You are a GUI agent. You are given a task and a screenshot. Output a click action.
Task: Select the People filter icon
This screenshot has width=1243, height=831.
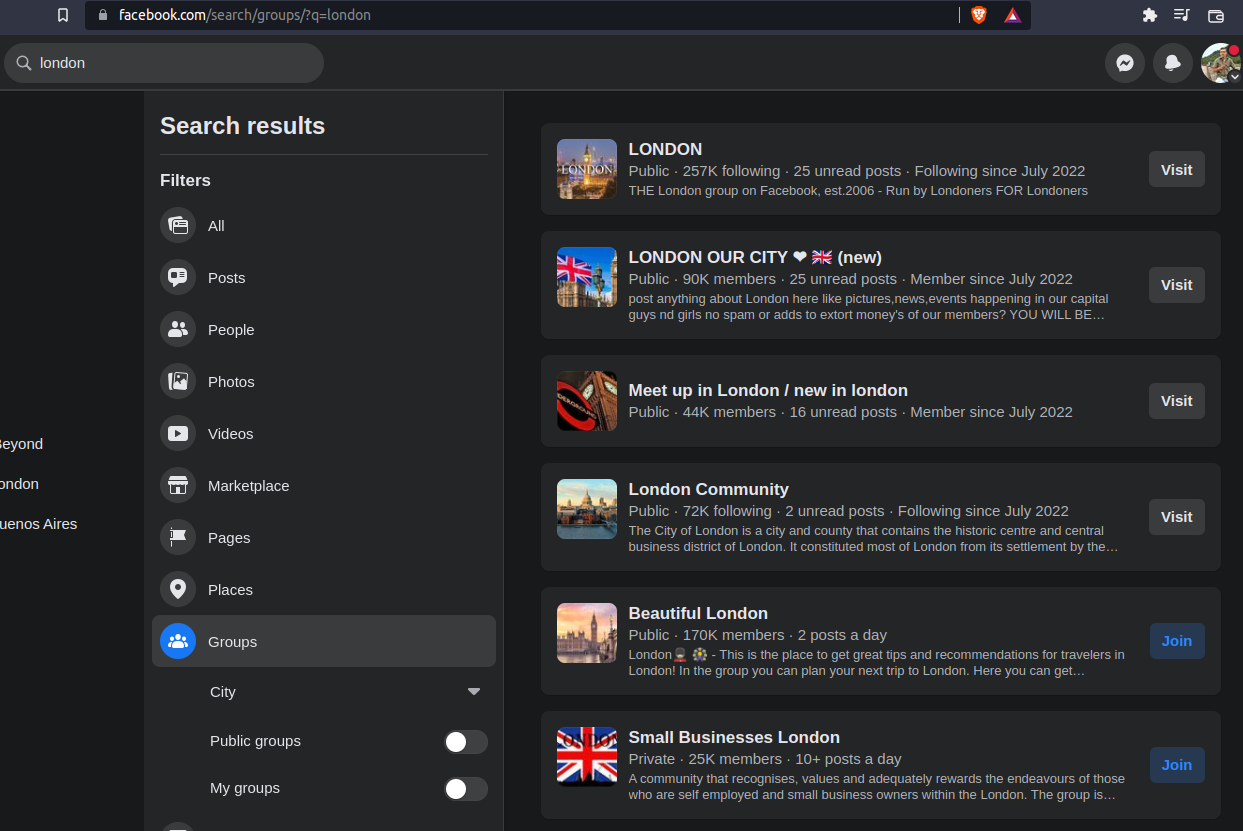(x=178, y=330)
